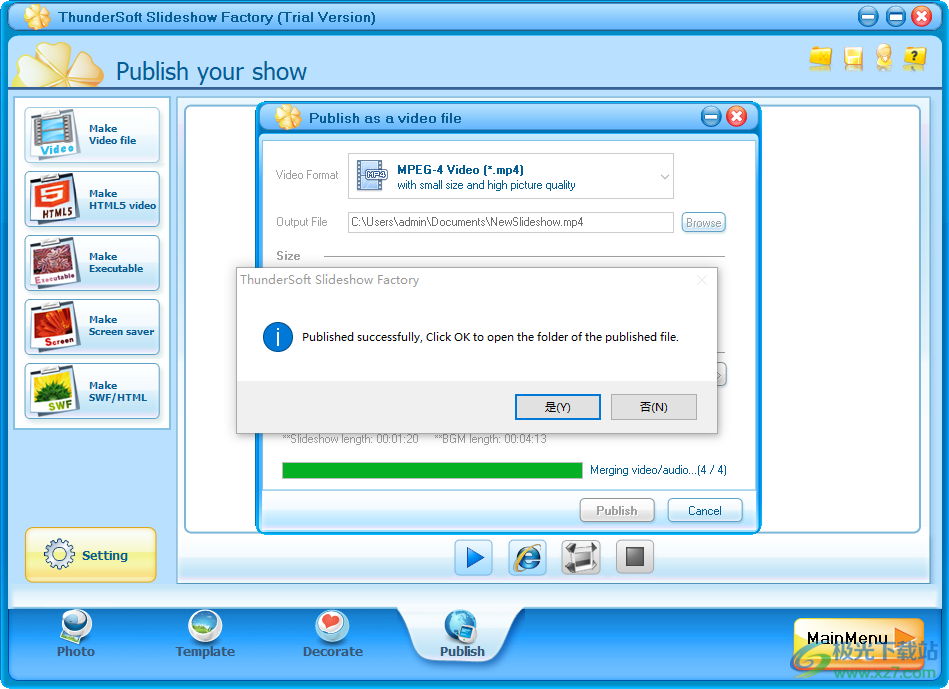Close the ThunderSoft Slideshow Factory window
This screenshot has width=949, height=689.
pos(922,17)
